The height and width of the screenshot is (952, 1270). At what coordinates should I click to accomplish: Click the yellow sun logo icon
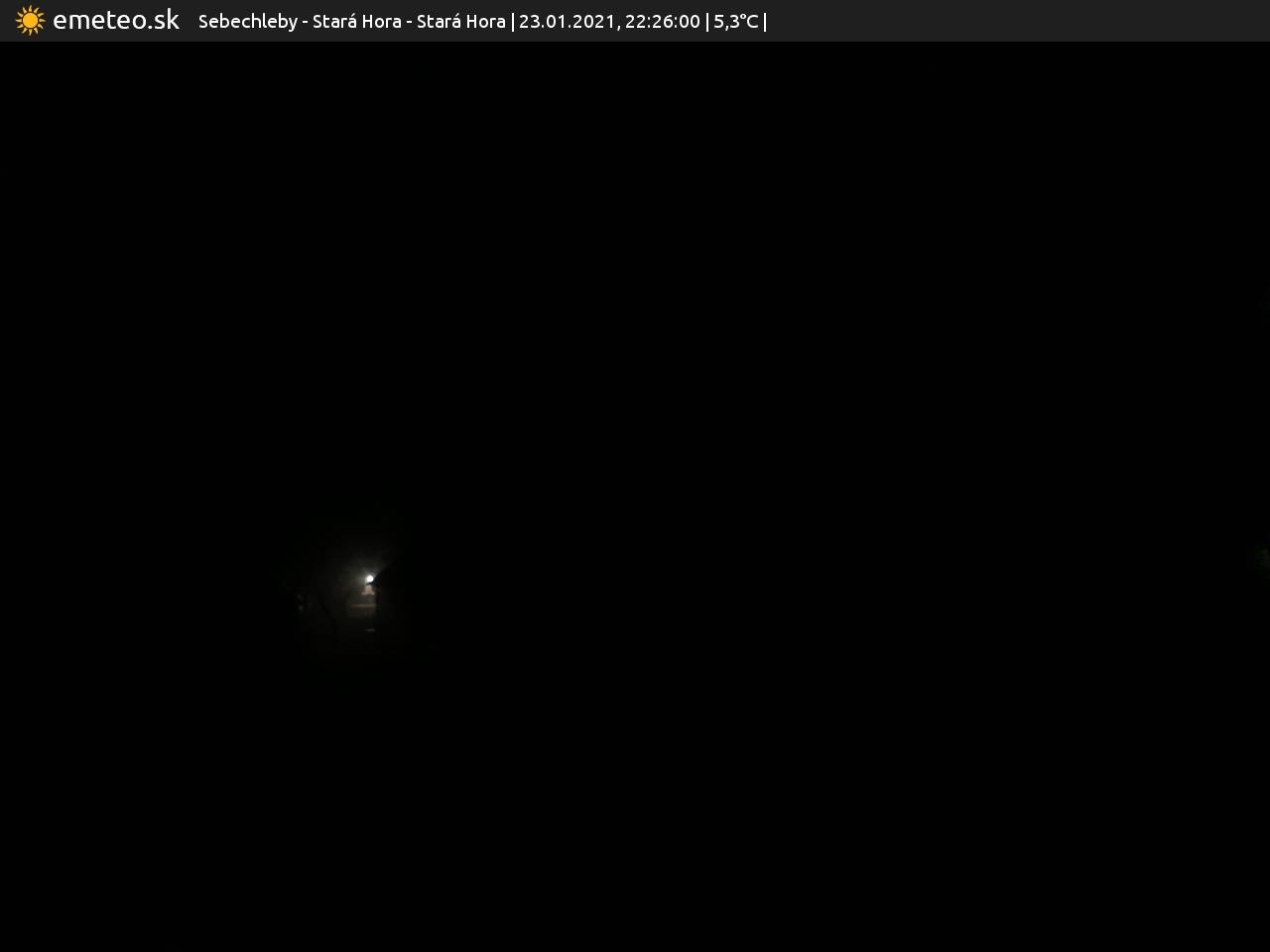click(x=30, y=21)
